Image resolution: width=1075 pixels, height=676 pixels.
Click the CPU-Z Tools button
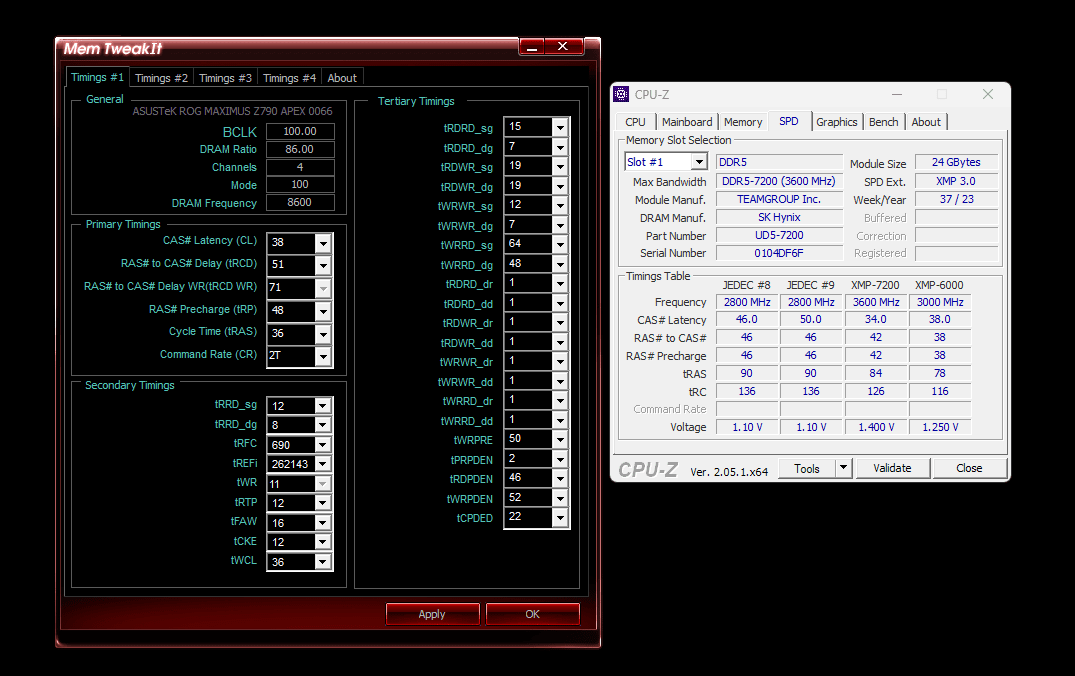pyautogui.click(x=807, y=468)
